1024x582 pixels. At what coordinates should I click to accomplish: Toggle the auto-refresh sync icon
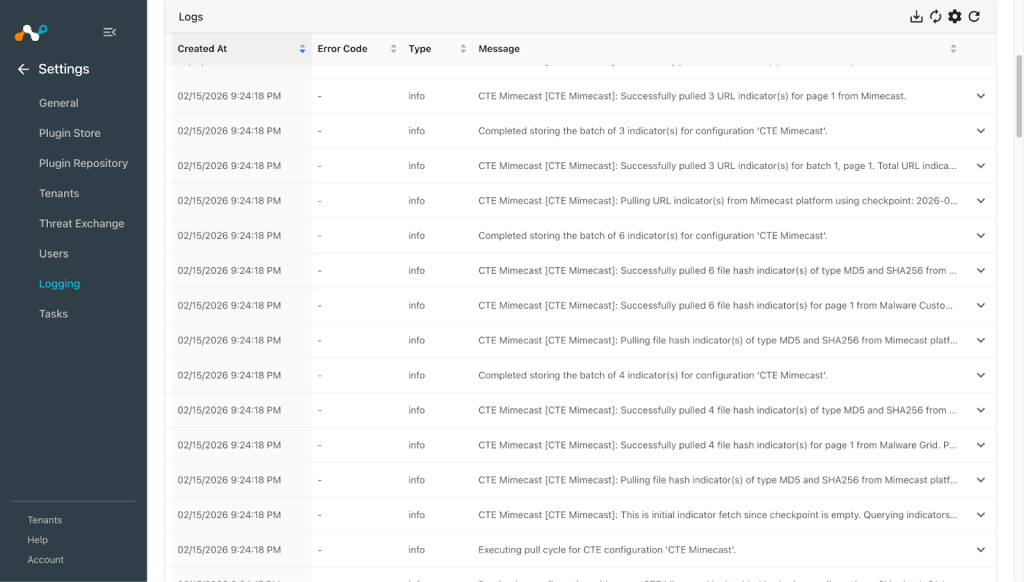(936, 17)
